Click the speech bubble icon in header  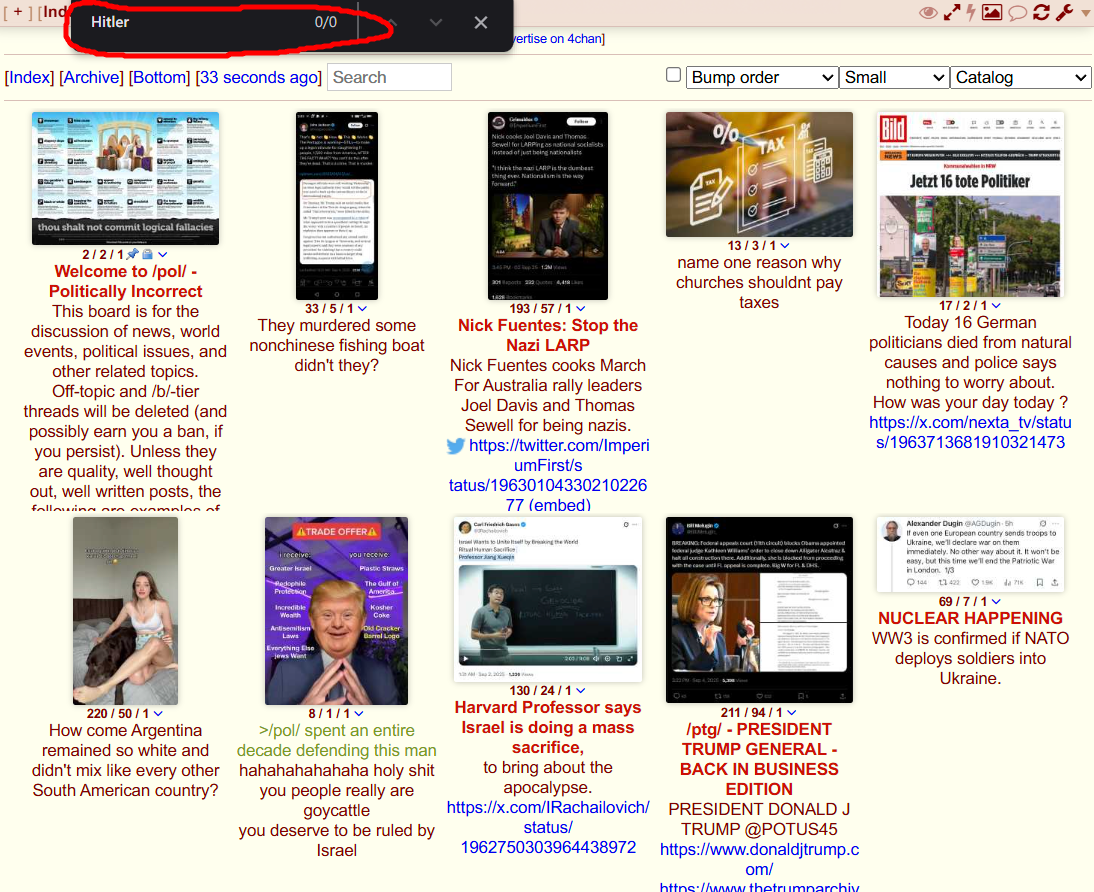1017,13
